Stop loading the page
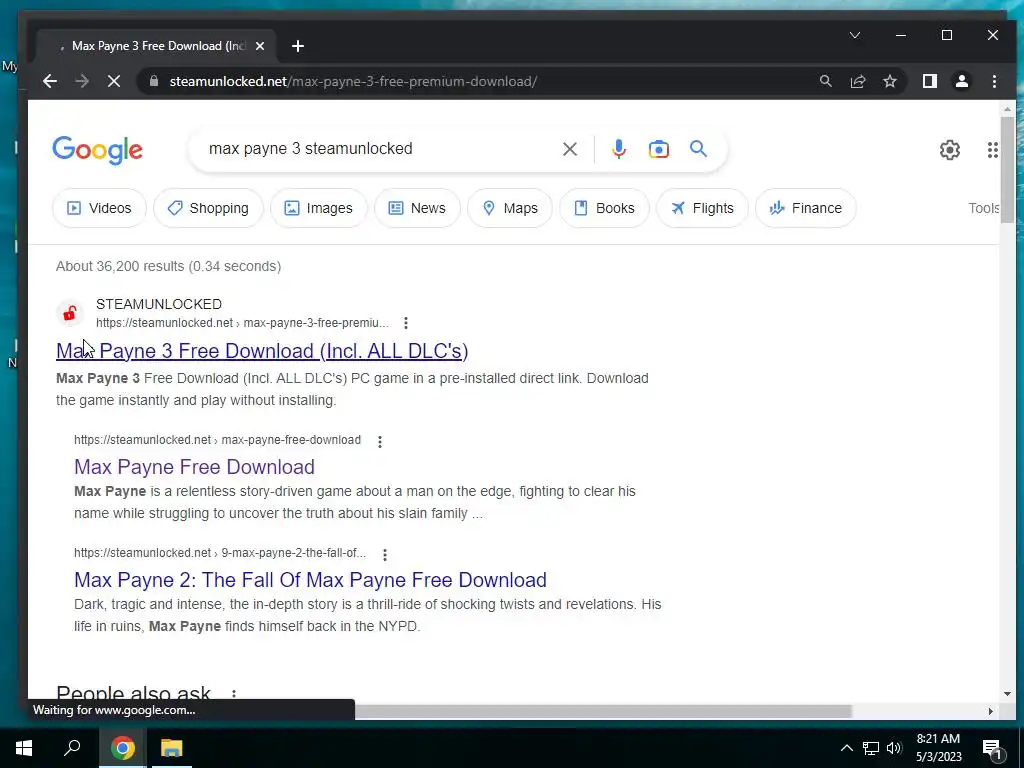Image resolution: width=1024 pixels, height=768 pixels. pyautogui.click(x=114, y=81)
